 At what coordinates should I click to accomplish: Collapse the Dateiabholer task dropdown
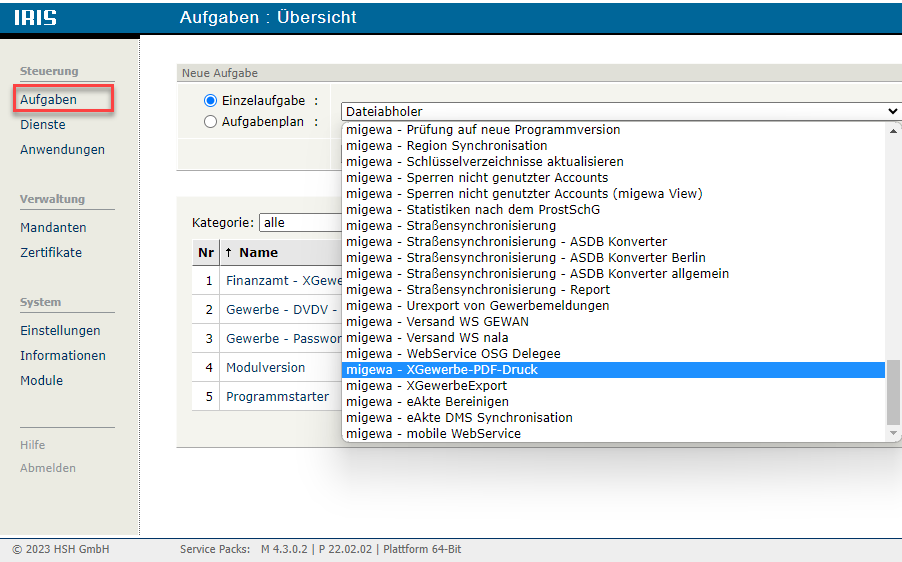pos(620,112)
